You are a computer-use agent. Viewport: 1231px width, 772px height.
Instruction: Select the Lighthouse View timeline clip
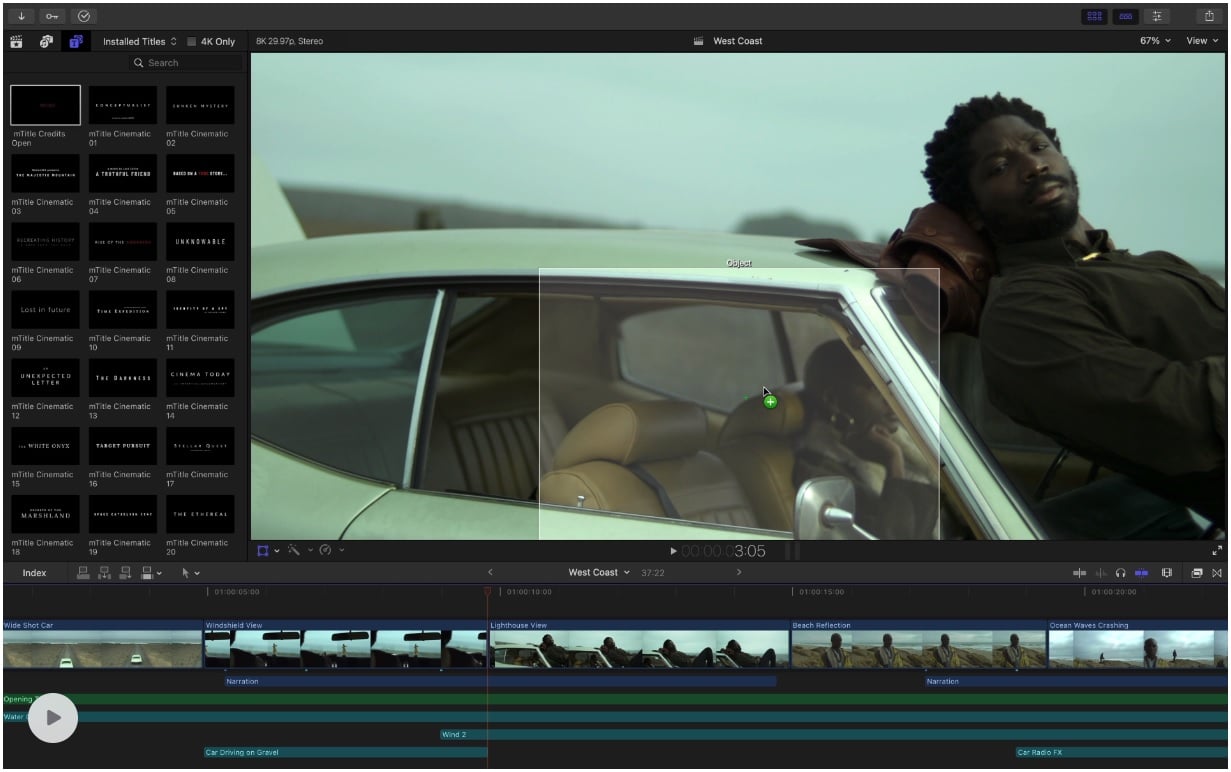click(x=639, y=644)
